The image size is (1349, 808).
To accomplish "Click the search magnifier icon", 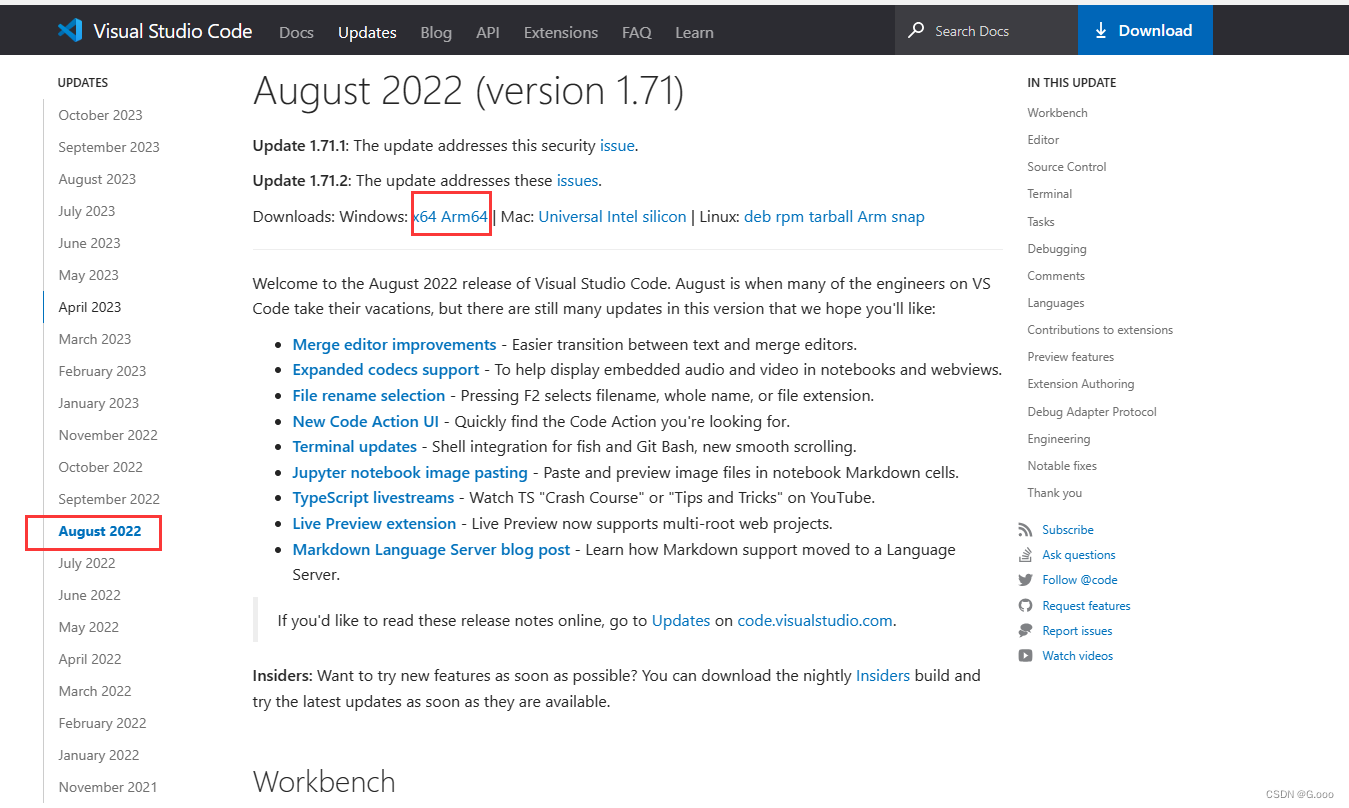I will [916, 30].
